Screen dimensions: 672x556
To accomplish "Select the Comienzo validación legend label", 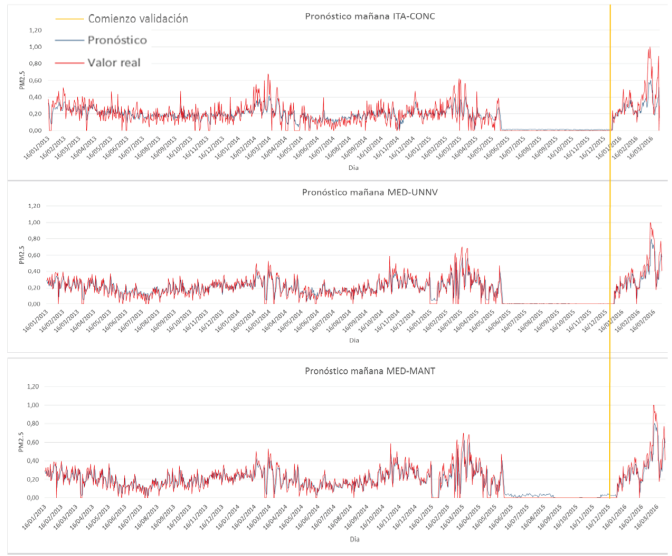I will (x=137, y=19).
